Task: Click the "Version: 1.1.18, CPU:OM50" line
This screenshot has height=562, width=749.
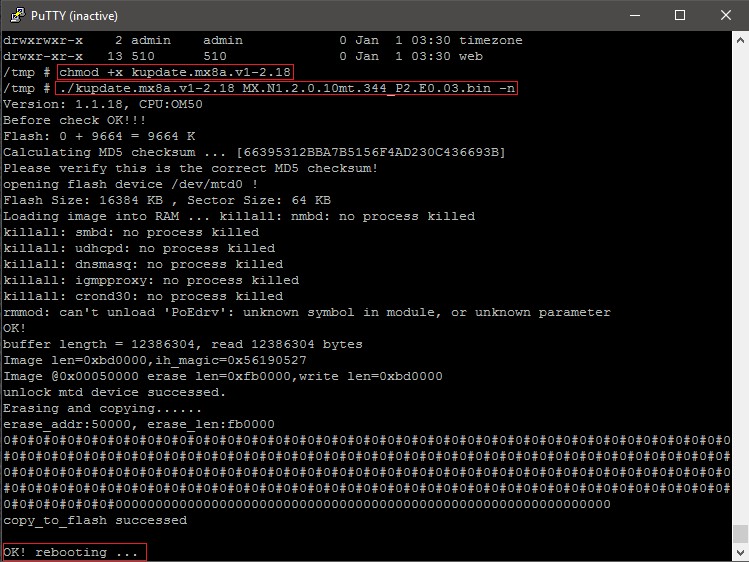Action: (x=103, y=104)
